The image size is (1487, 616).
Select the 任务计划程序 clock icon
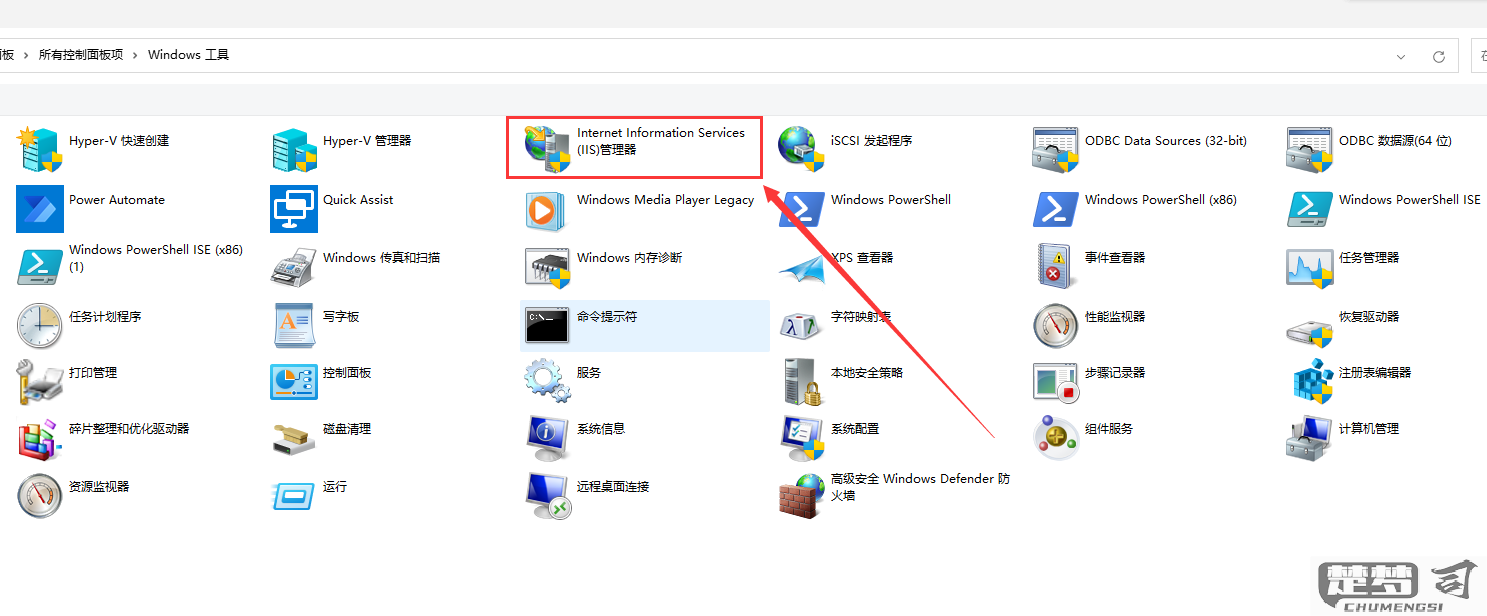pos(40,326)
